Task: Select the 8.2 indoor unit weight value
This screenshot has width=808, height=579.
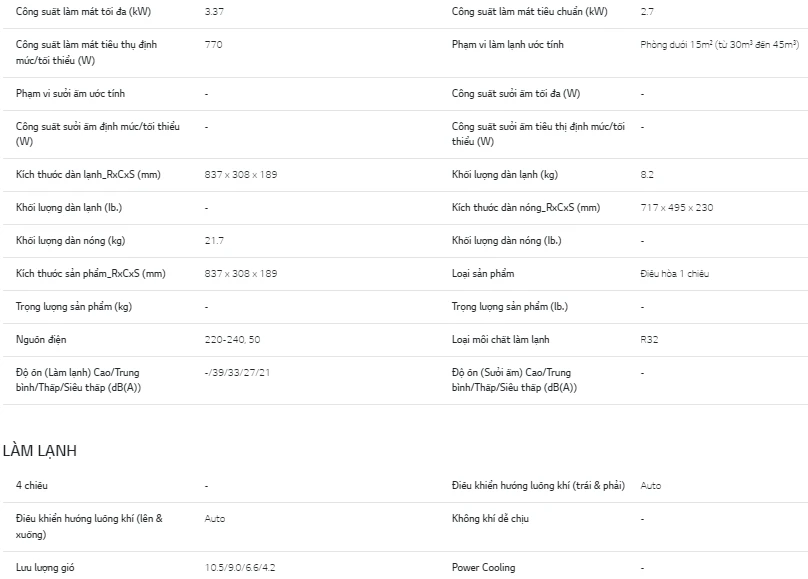Action: 647,175
